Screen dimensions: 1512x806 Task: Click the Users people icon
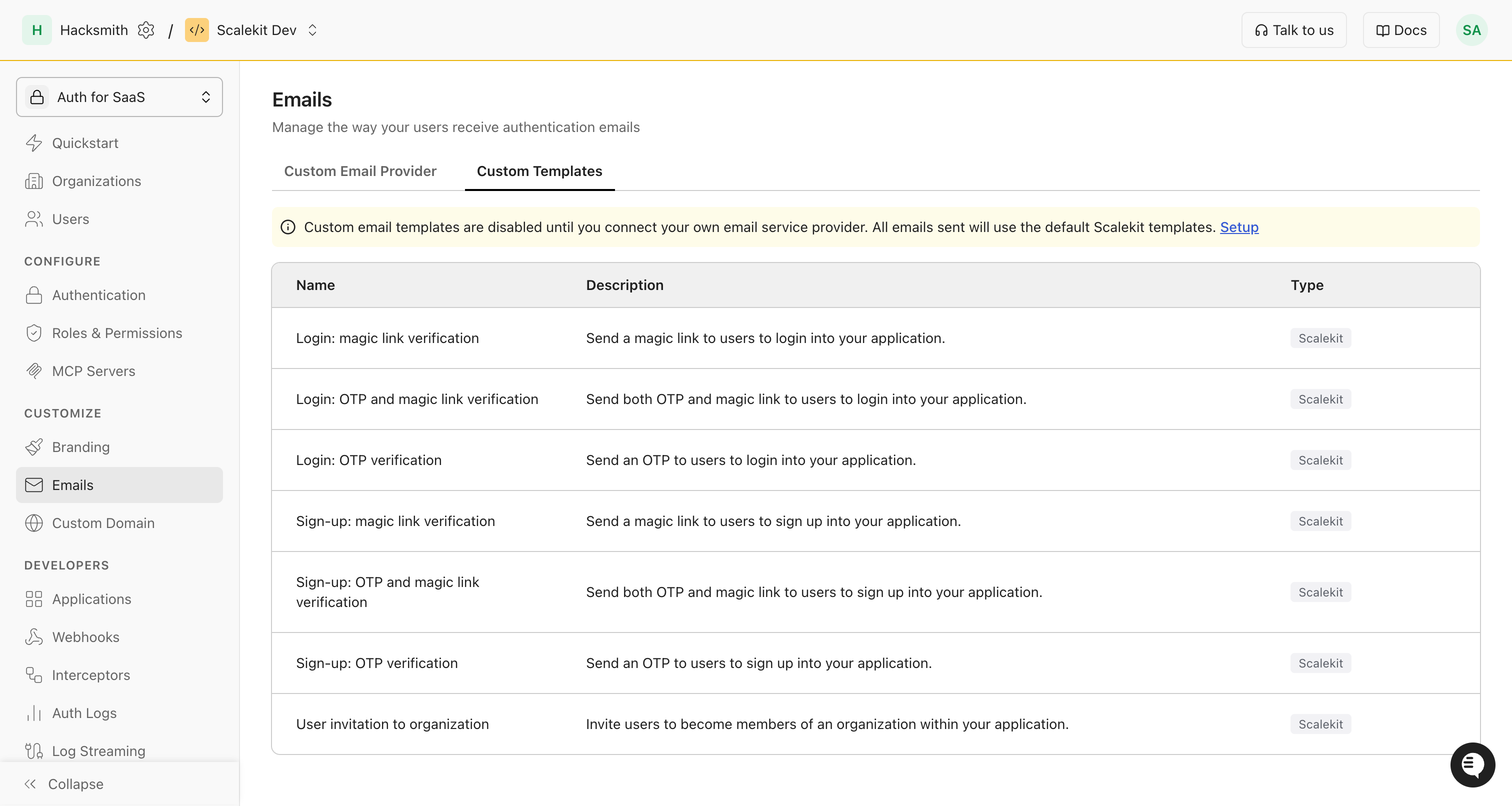coord(34,219)
